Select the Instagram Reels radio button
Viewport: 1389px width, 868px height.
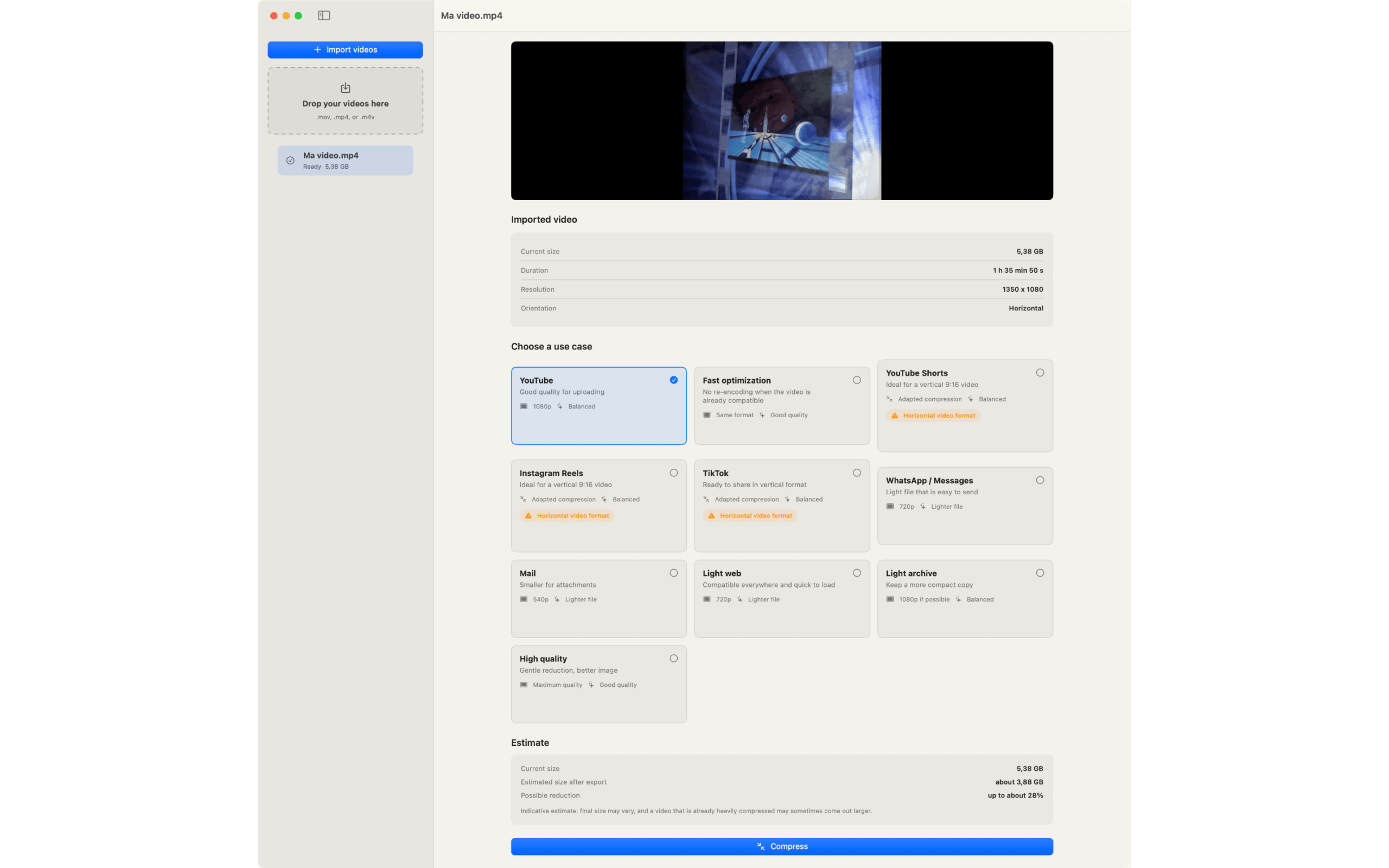click(674, 473)
